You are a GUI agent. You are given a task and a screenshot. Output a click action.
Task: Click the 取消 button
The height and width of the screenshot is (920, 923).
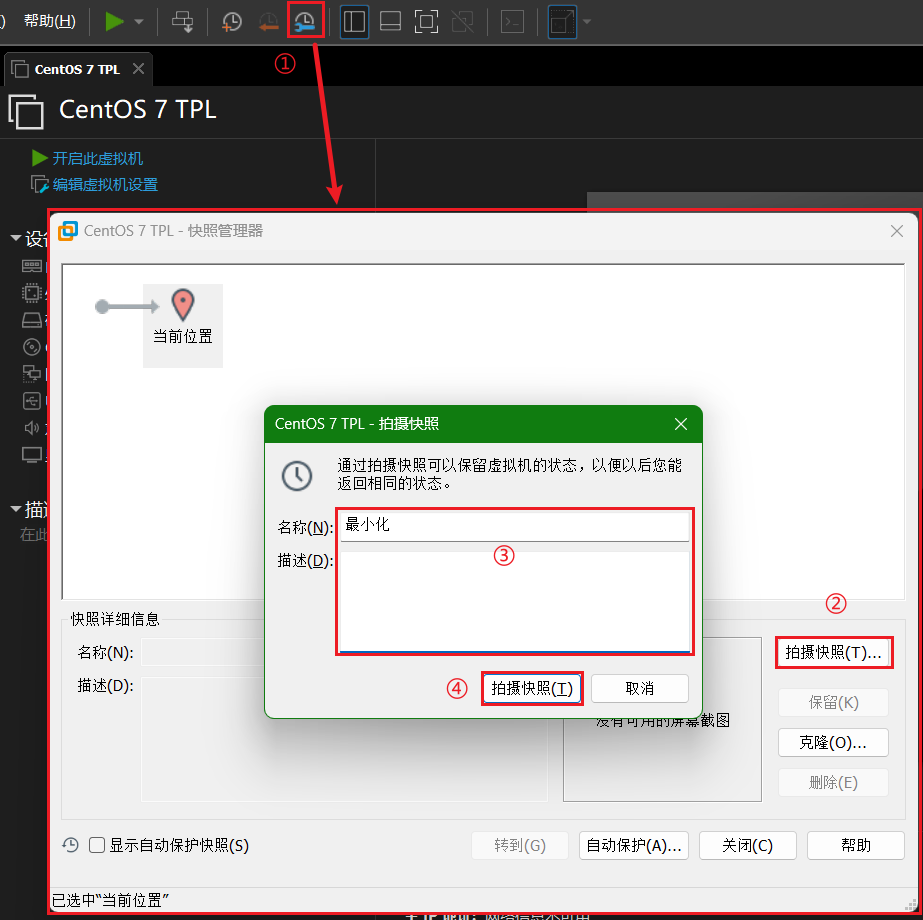click(x=640, y=688)
